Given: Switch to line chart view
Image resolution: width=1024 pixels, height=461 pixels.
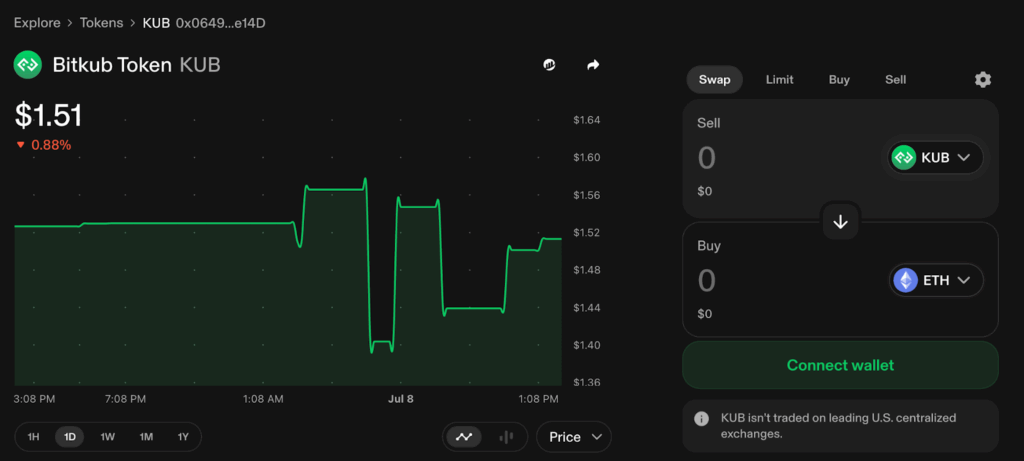Looking at the screenshot, I should (464, 437).
